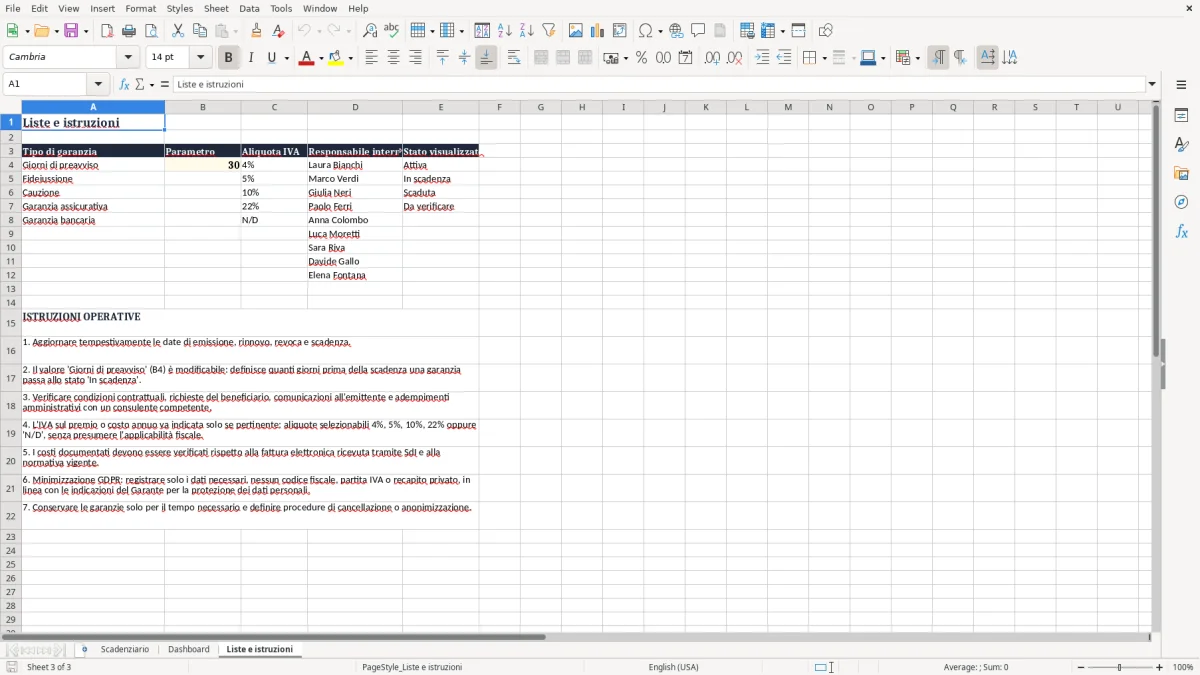
Task: Align cell text left
Action: point(371,58)
